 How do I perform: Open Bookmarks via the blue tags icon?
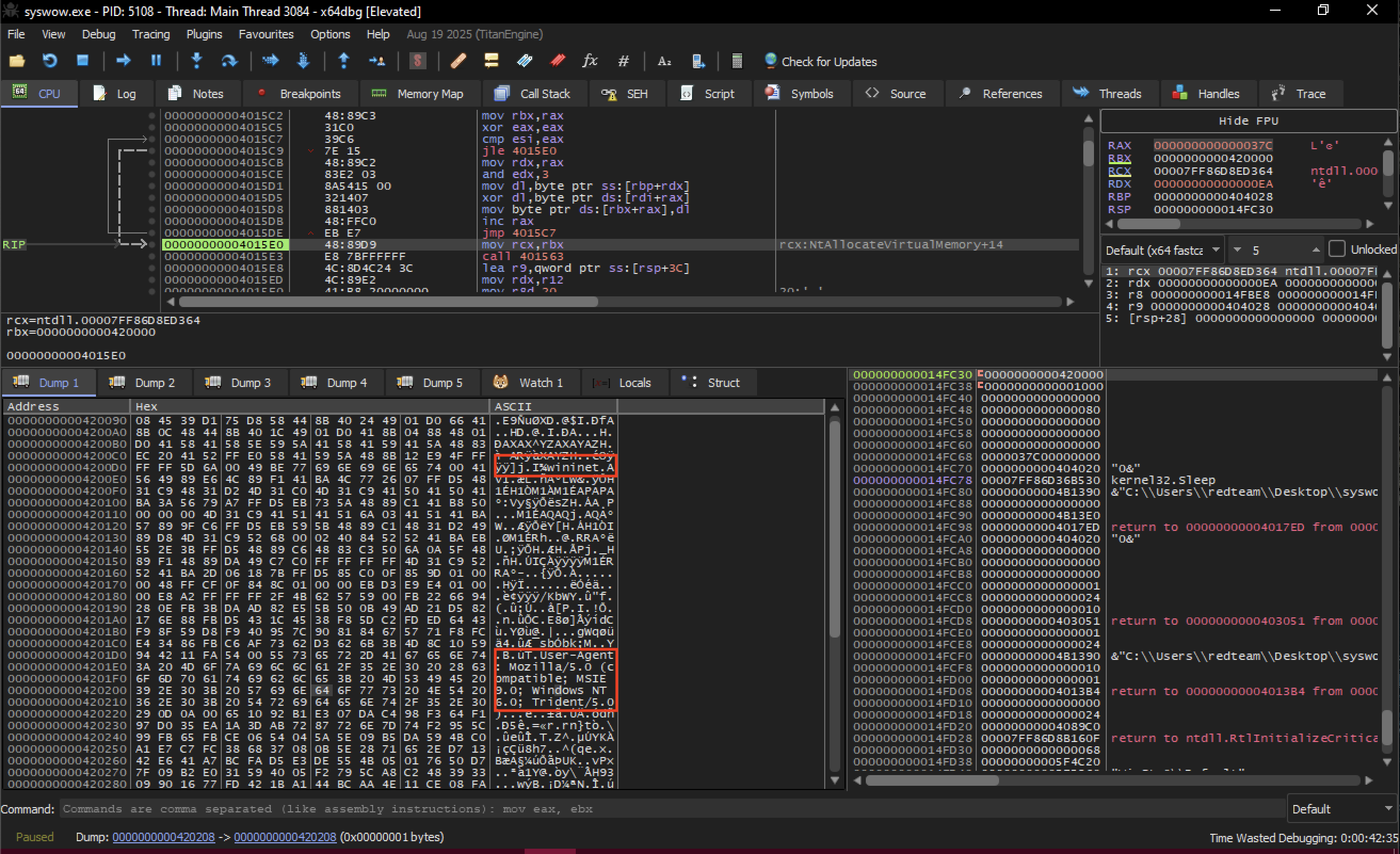point(525,61)
